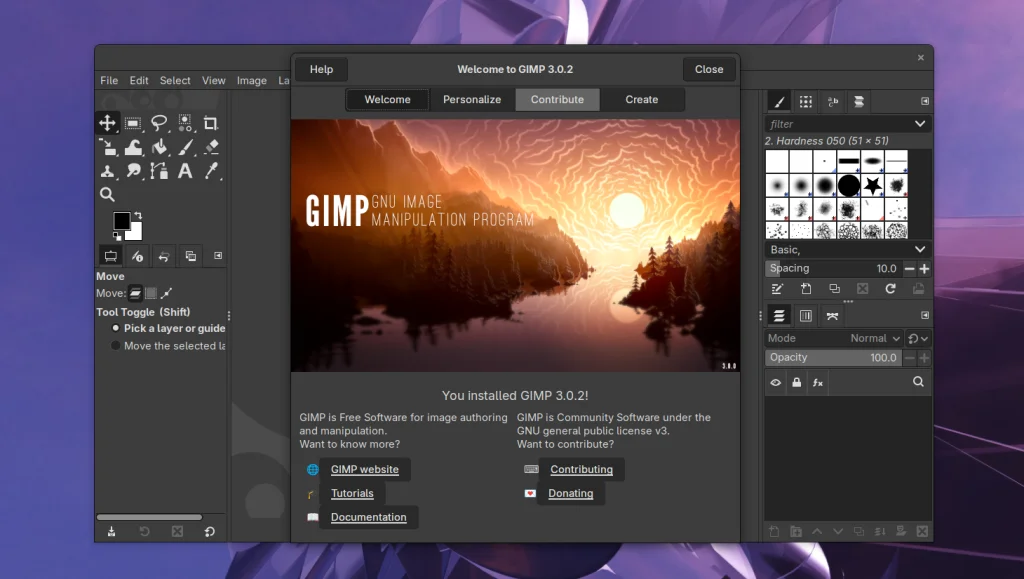Viewport: 1024px width, 579px height.
Task: Open the File menu
Action: [x=108, y=80]
